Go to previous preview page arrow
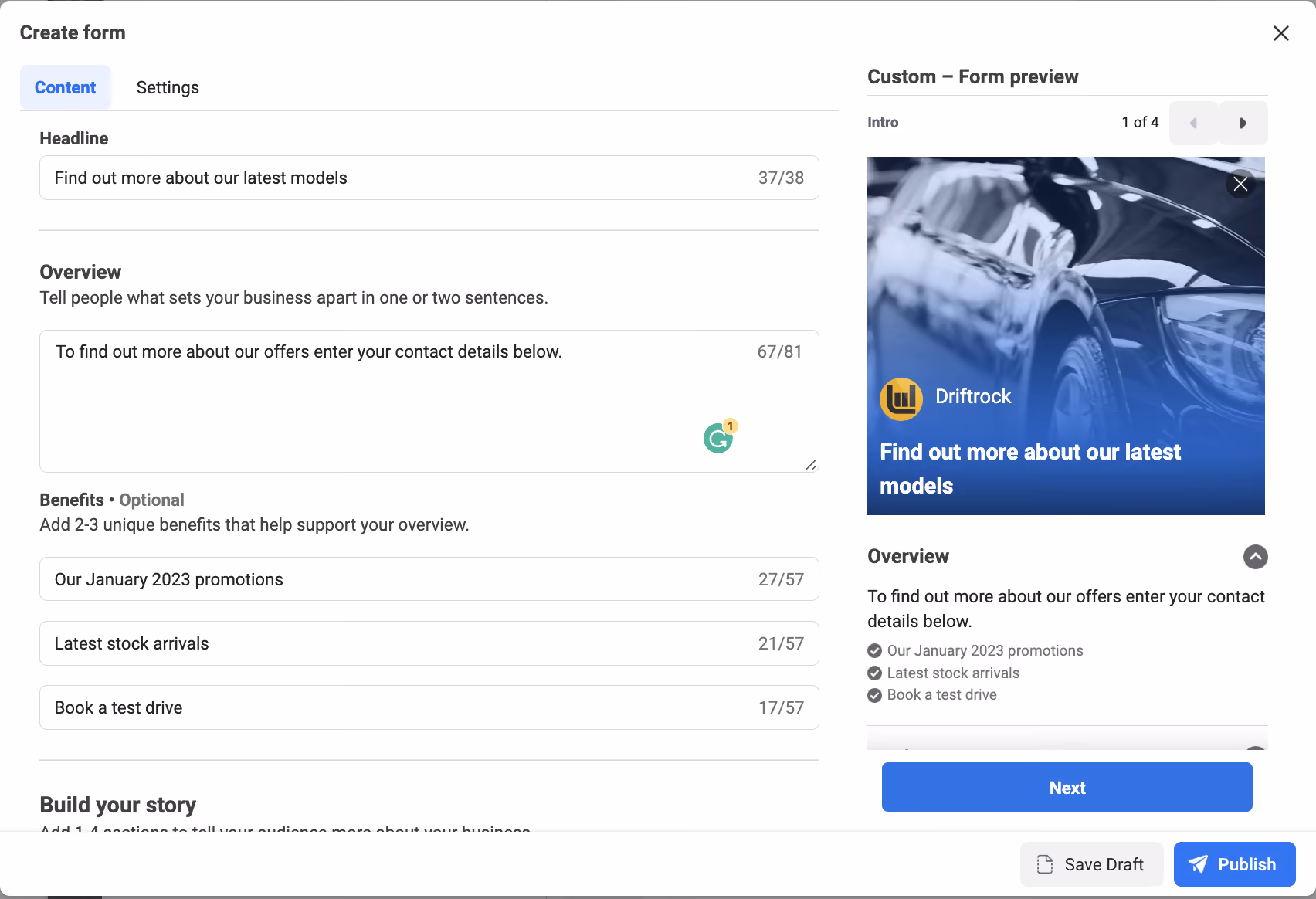This screenshot has height=899, width=1316. 1194,123
